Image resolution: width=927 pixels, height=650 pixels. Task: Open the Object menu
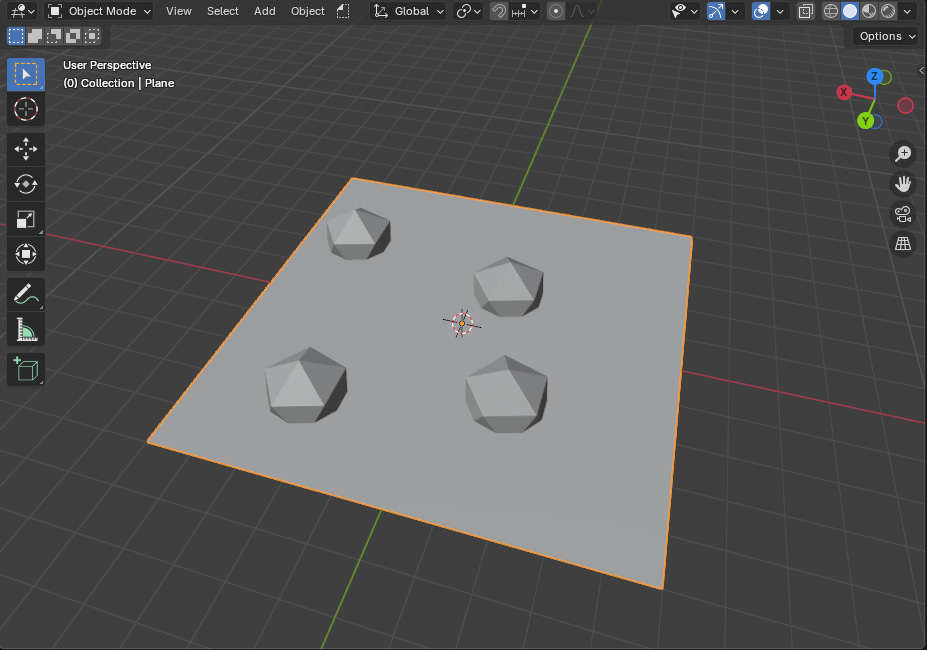coord(307,11)
